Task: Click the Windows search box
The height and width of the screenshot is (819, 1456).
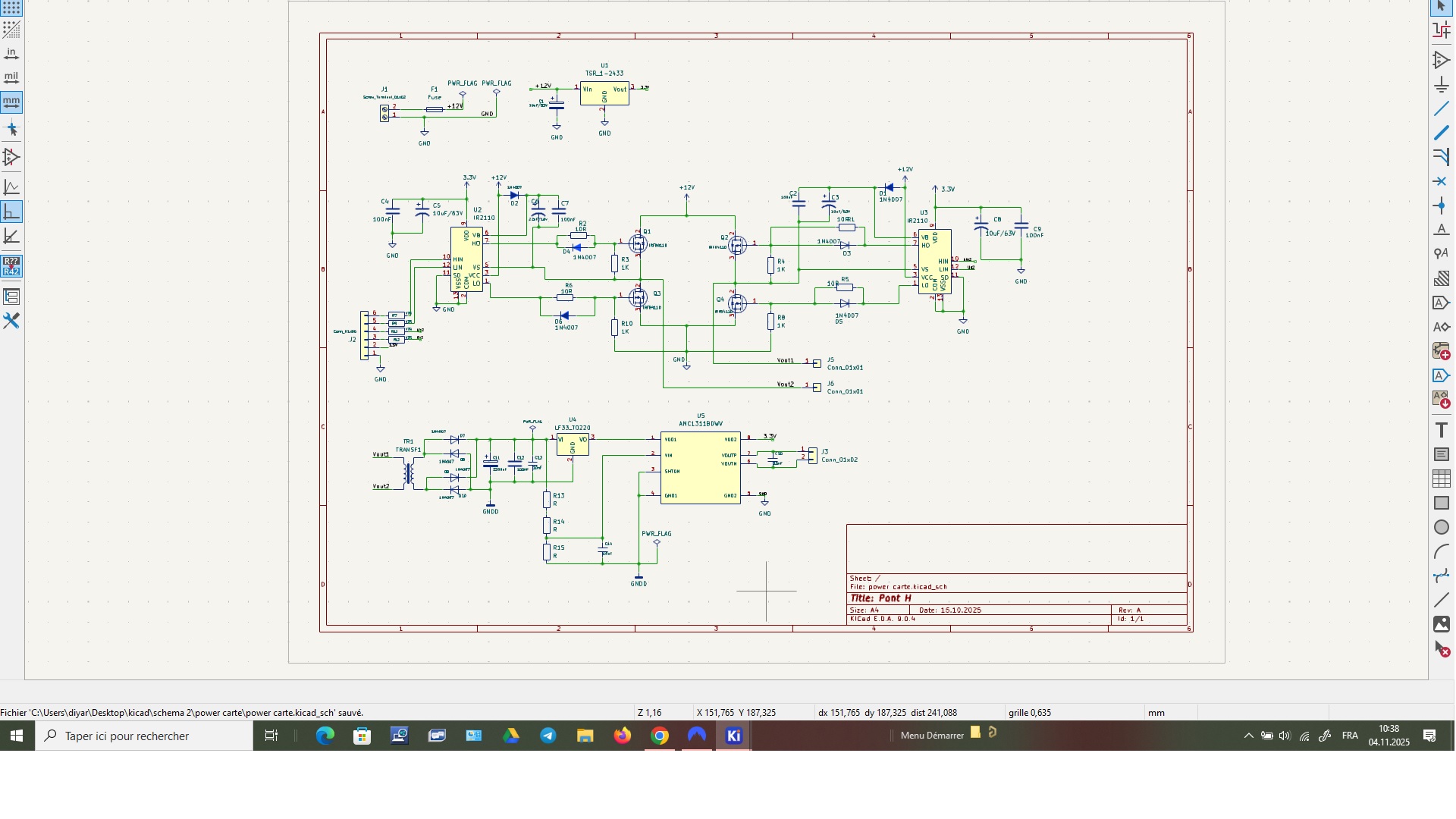Action: tap(144, 736)
